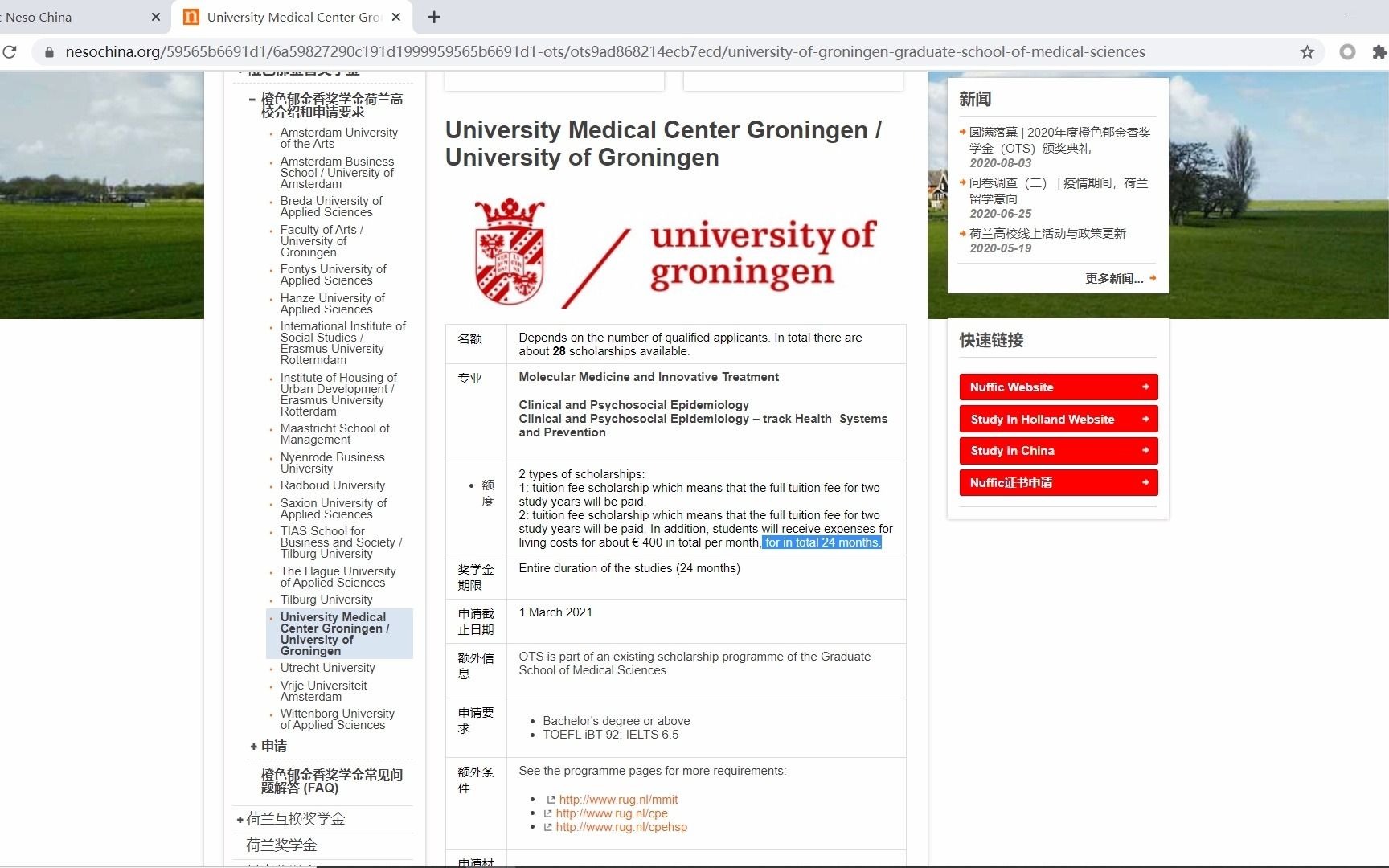Open 橙色郁金香奖学金常见问题解答 (FAQ)

(331, 781)
